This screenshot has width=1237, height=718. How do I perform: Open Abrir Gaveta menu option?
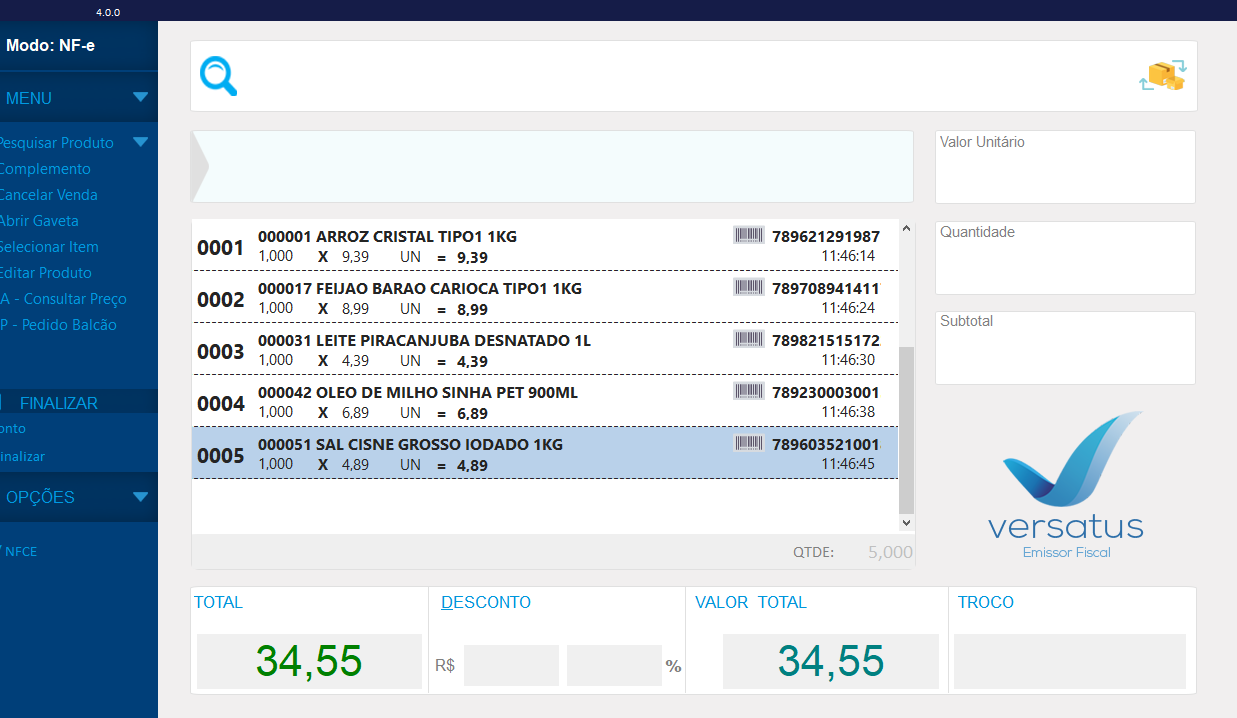[x=39, y=221]
